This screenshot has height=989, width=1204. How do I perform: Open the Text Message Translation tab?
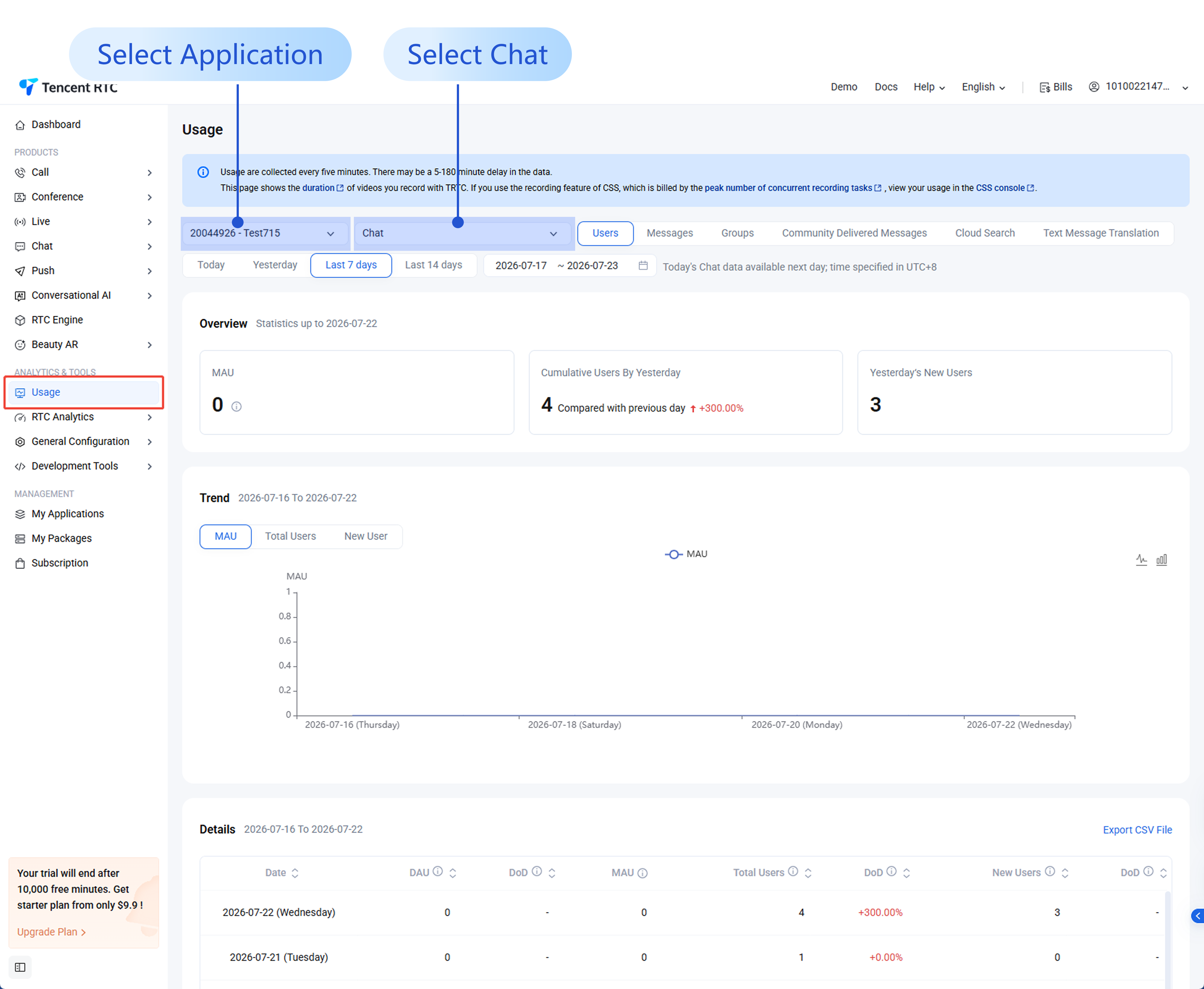point(1101,233)
